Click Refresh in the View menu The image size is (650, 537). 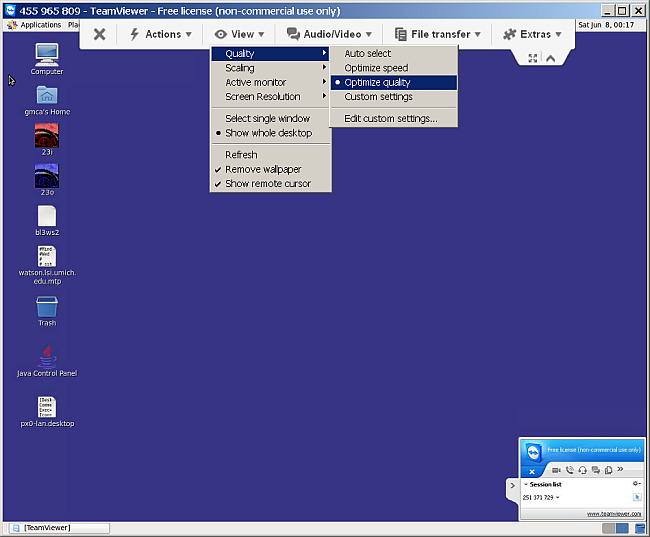click(270, 155)
